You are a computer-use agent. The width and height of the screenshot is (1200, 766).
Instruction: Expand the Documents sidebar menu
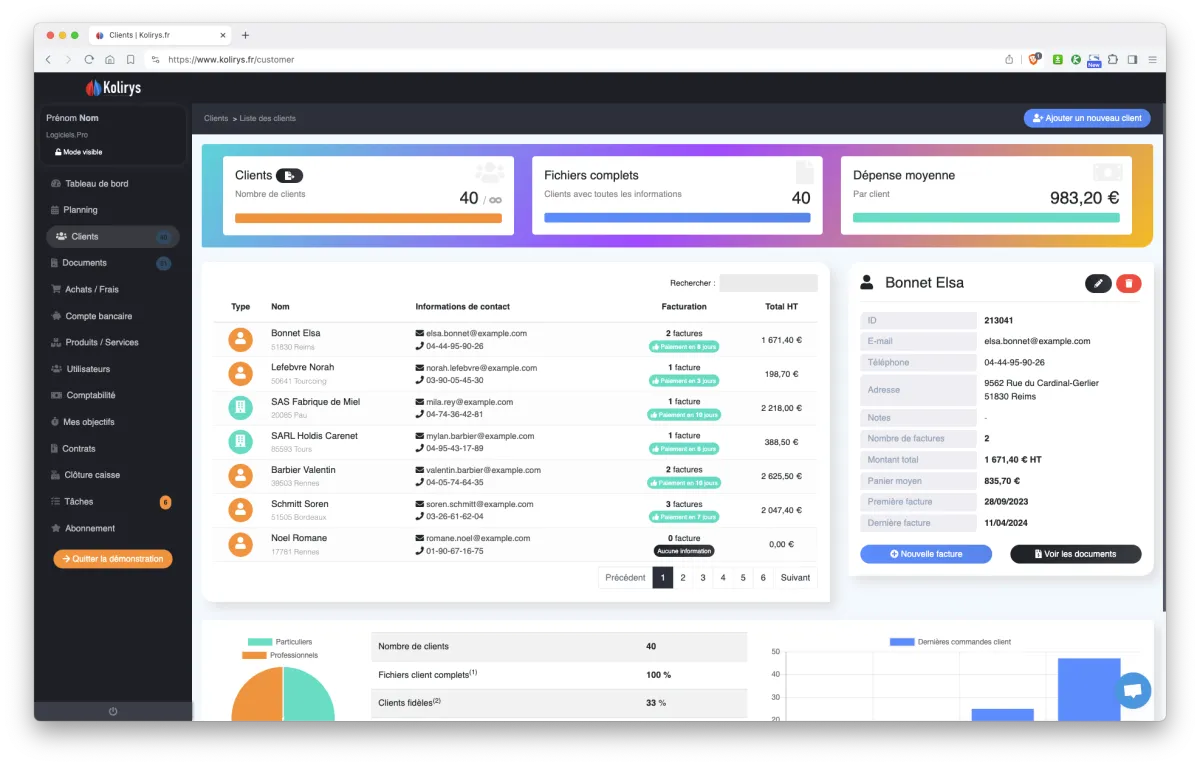[x=85, y=263]
